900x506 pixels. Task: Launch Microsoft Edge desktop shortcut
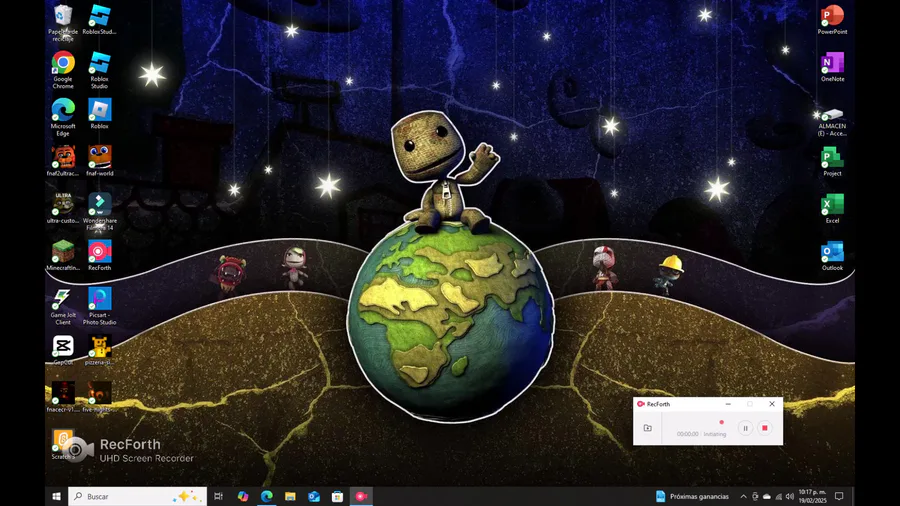pos(63,117)
